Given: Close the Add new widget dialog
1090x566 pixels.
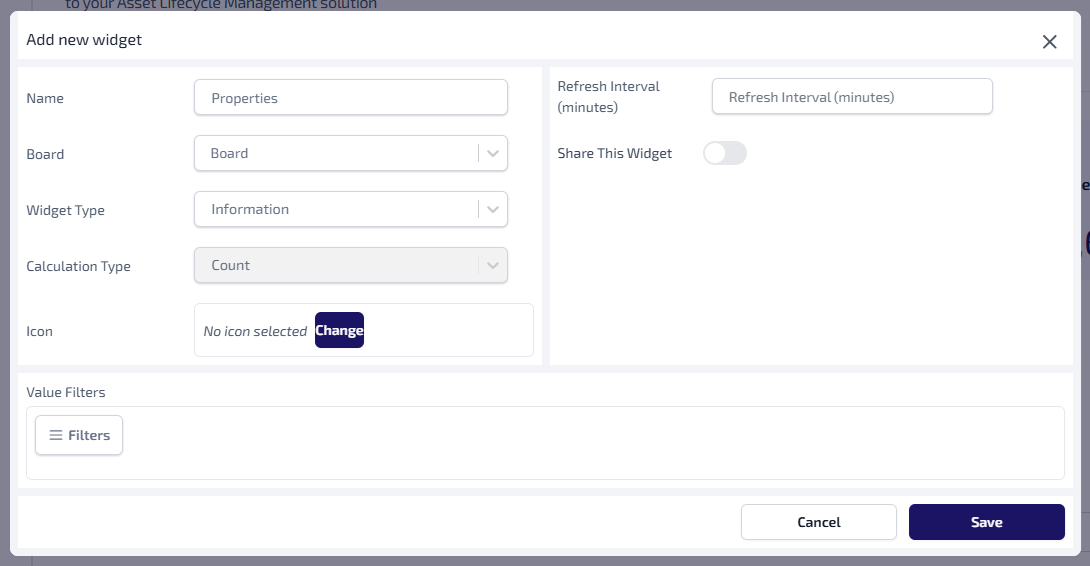Looking at the screenshot, I should pos(1049,41).
